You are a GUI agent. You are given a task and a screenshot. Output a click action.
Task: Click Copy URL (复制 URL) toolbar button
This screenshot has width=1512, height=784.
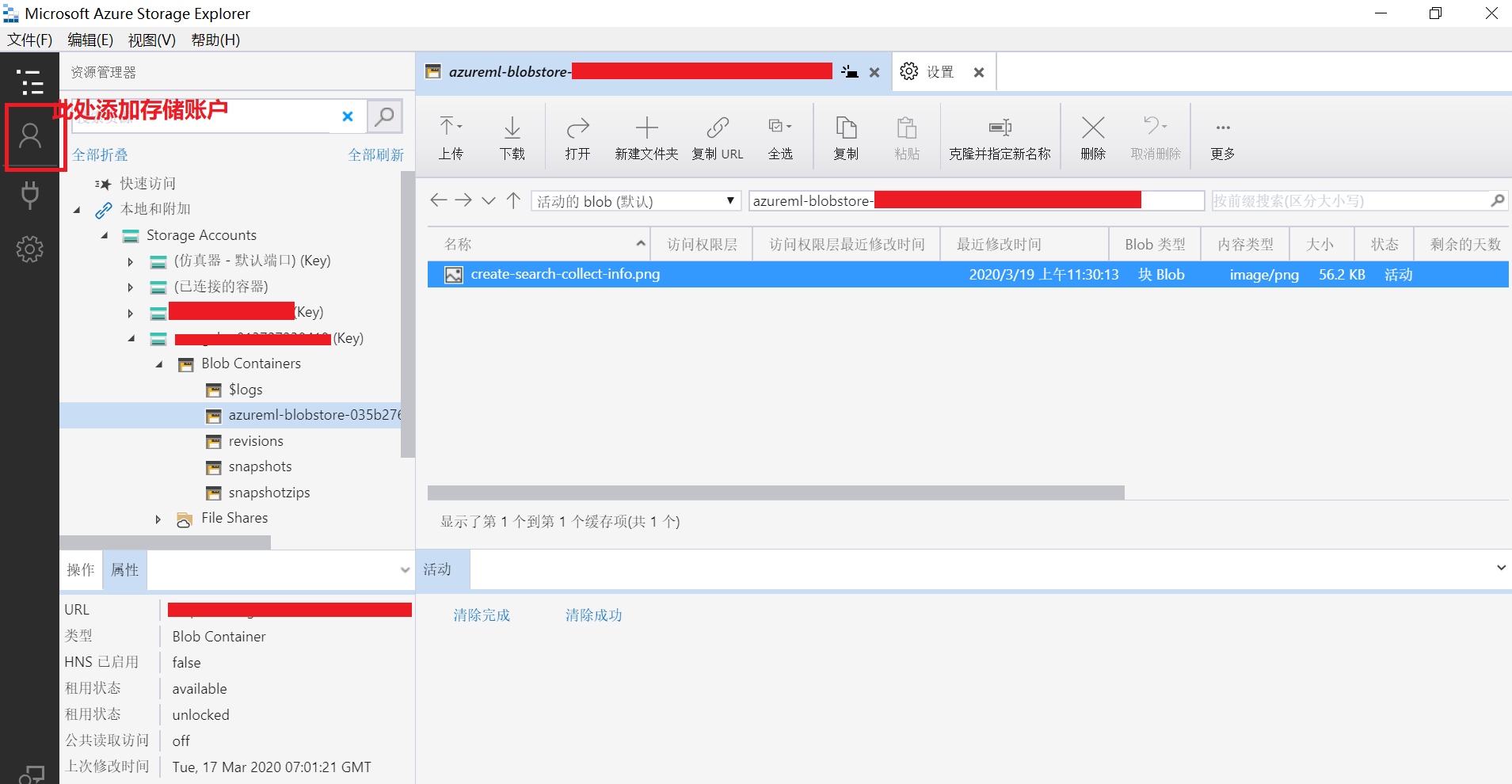pyautogui.click(x=718, y=137)
